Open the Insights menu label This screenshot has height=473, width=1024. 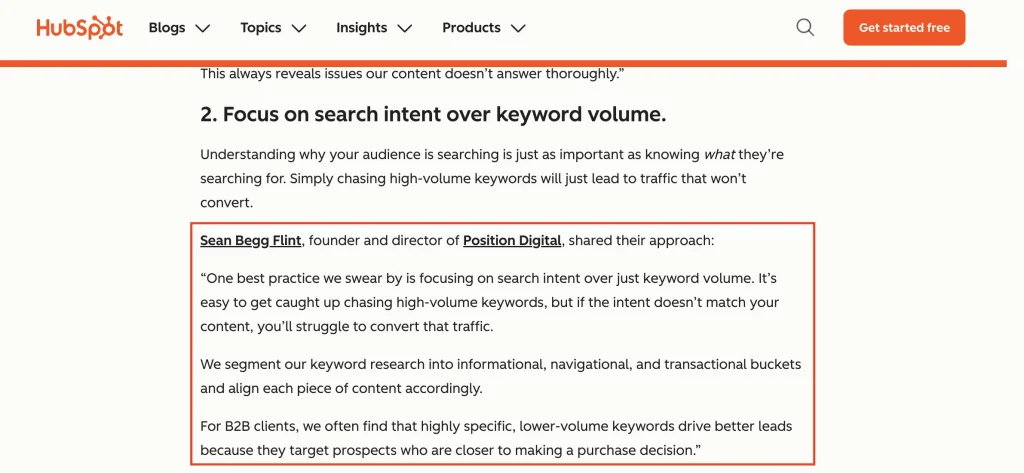pos(362,27)
